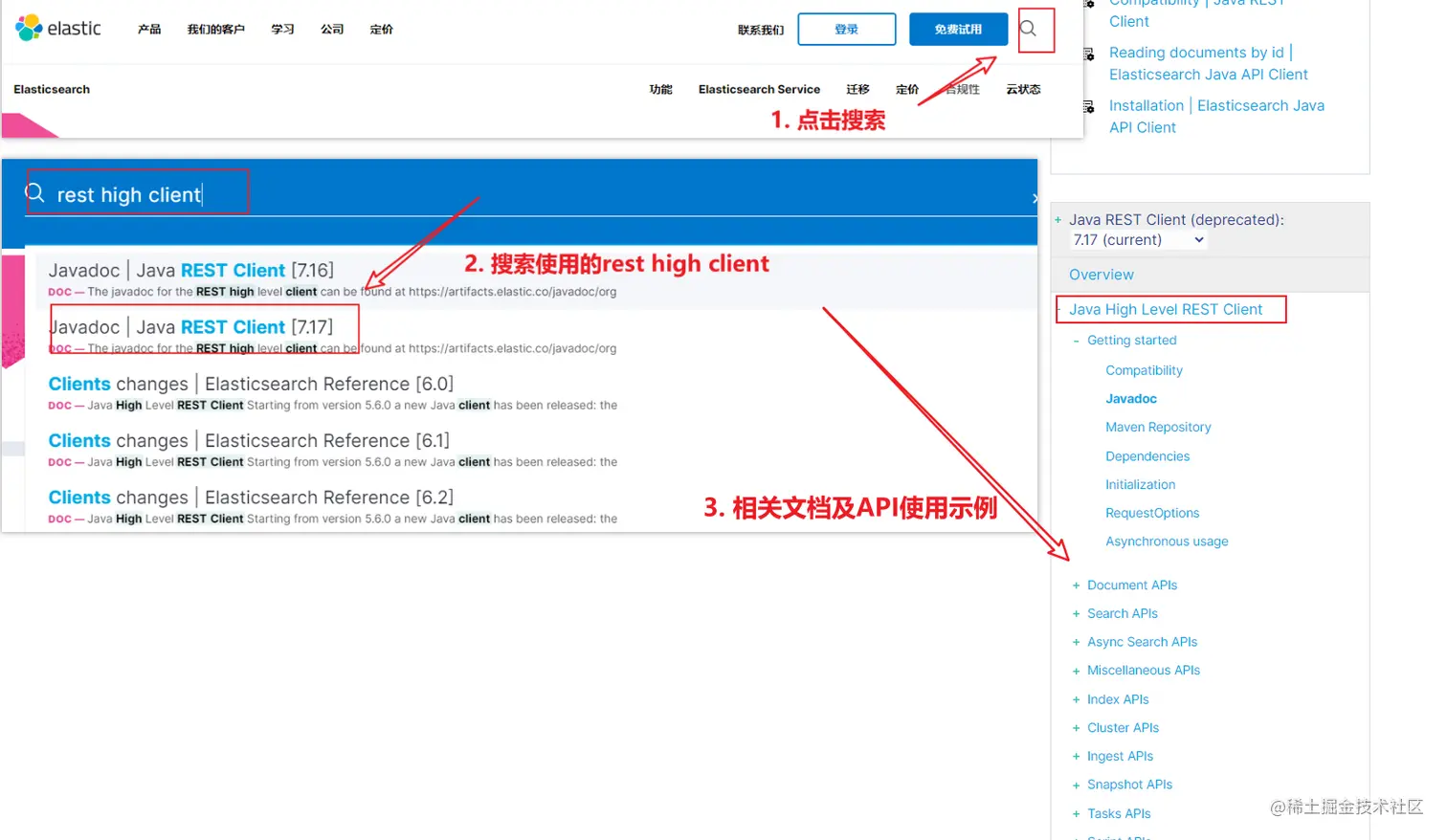
Task: Open the 迁移 sub-navigation tab
Action: coord(858,89)
